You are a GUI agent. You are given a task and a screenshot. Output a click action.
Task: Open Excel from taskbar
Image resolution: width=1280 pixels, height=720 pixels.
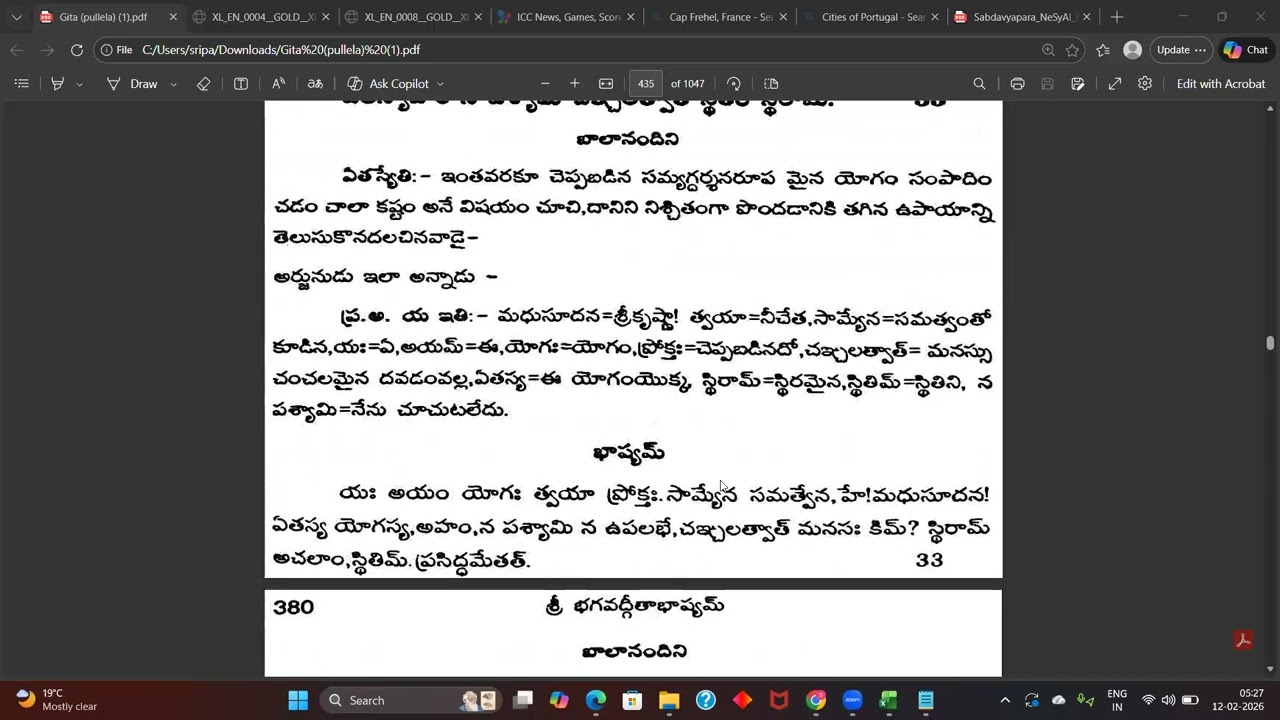(889, 700)
